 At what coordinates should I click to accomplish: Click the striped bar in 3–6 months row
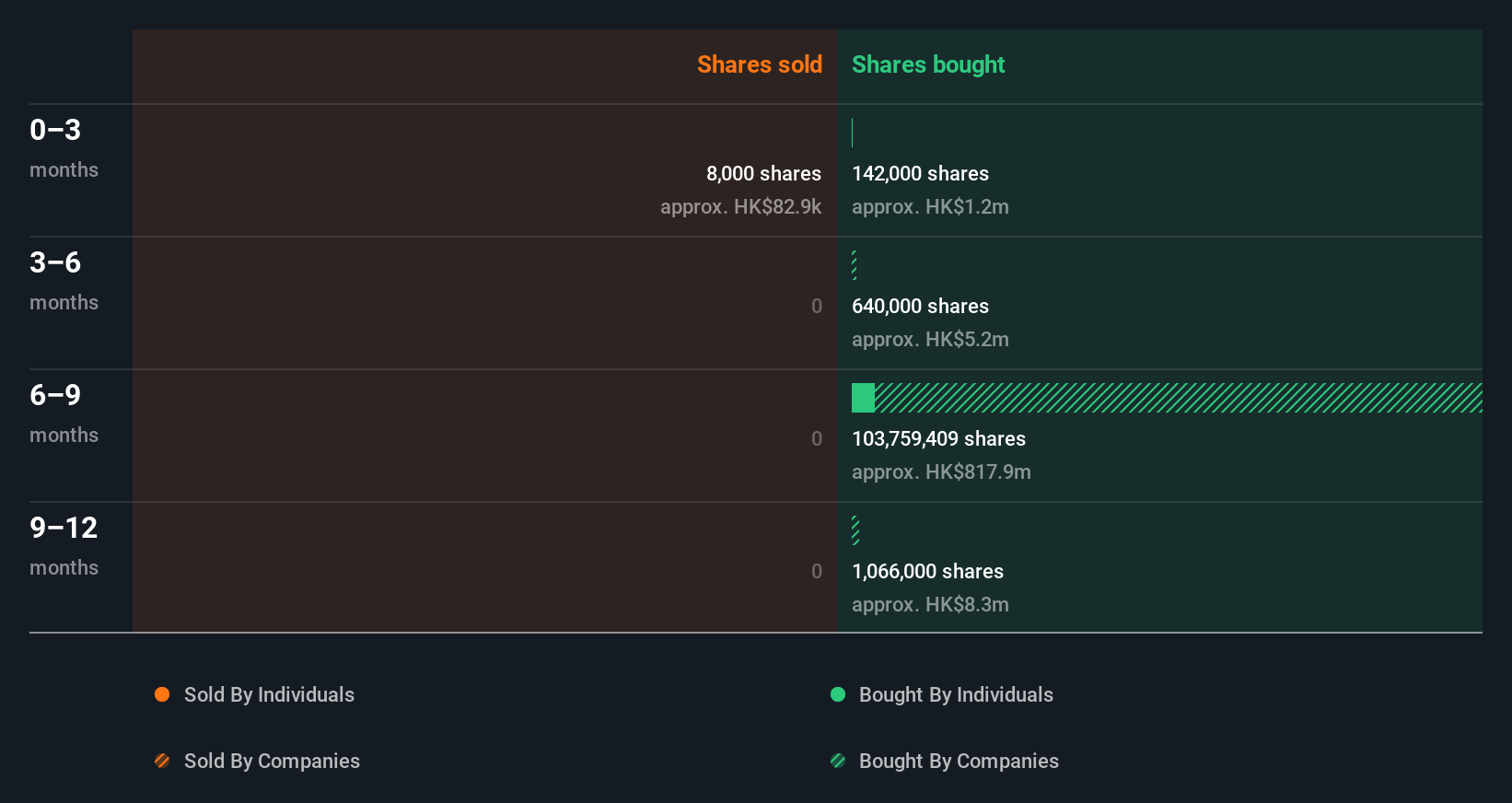pos(855,265)
